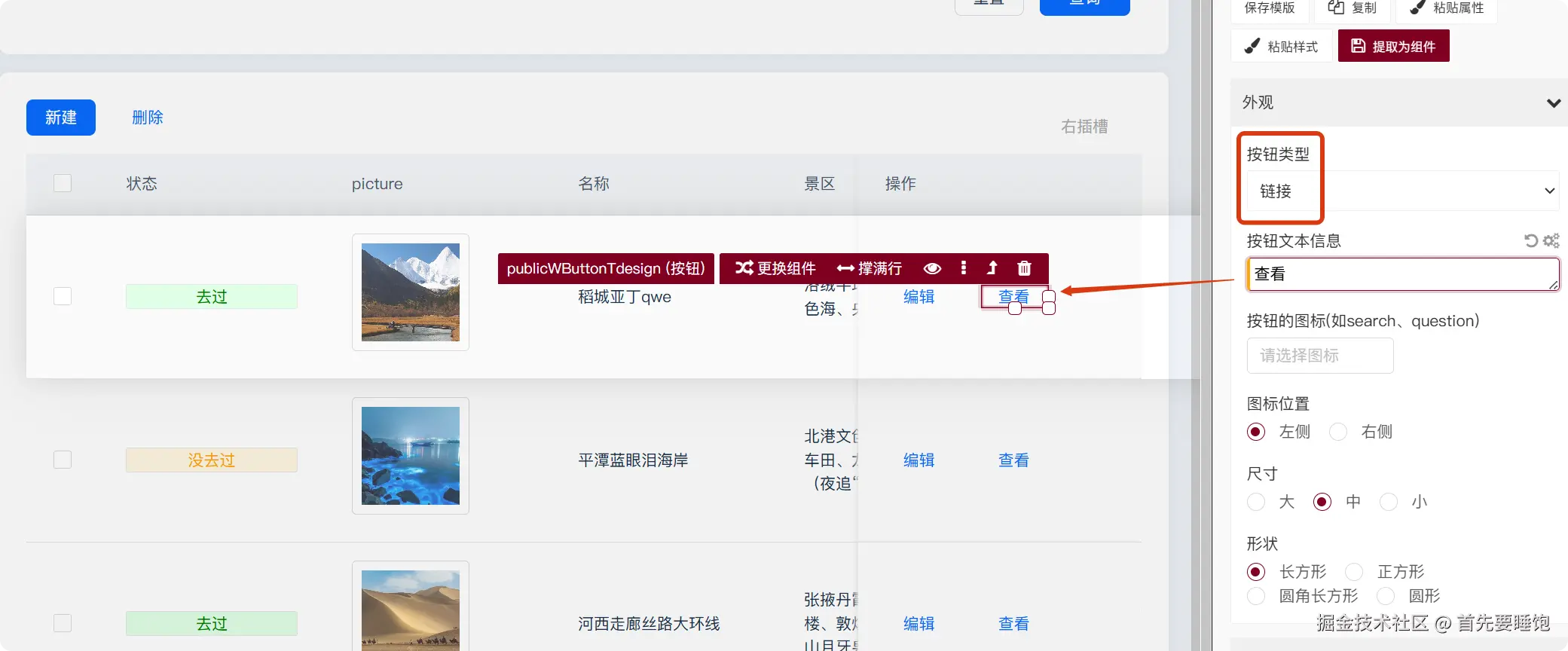Viewport: 1568px width, 651px height.
Task: Click the name cell 平潭蓝眼泪海岸
Action: pyautogui.click(x=633, y=460)
